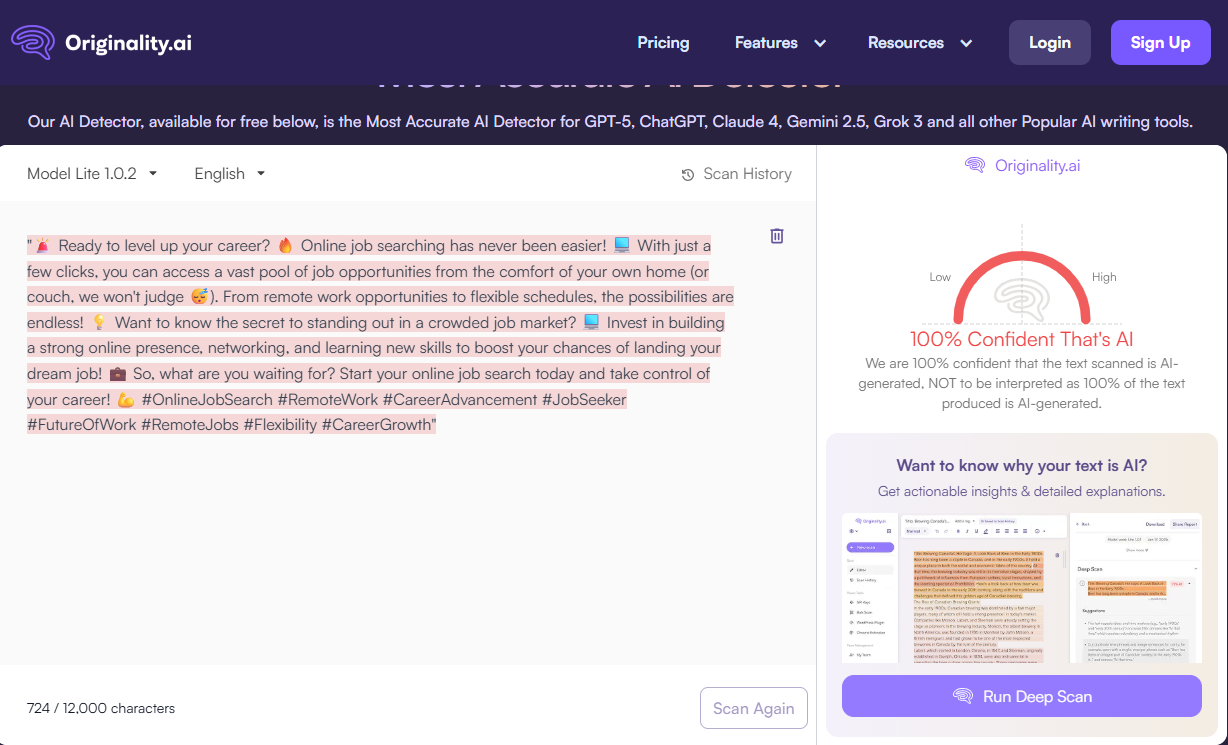Click the Sign Up button
This screenshot has width=1228, height=745.
tap(1161, 42)
